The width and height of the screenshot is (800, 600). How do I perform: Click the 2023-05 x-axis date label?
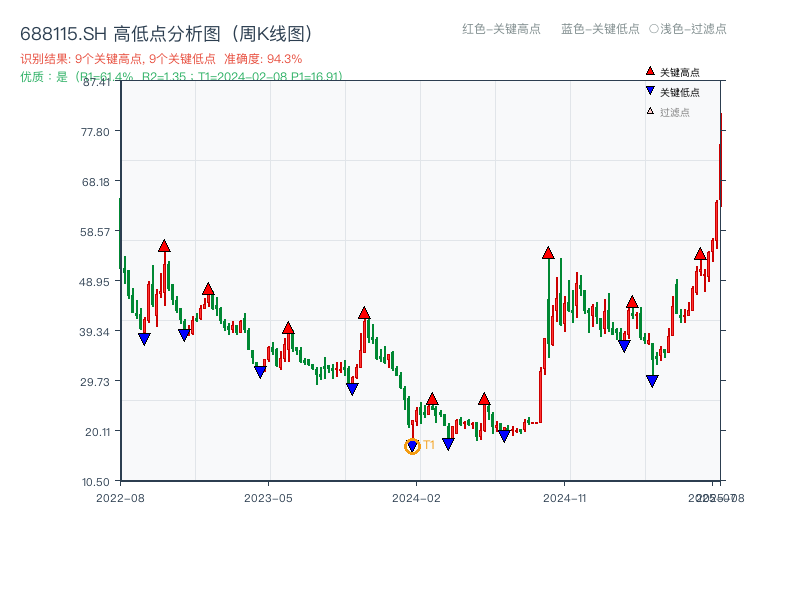pyautogui.click(x=268, y=498)
